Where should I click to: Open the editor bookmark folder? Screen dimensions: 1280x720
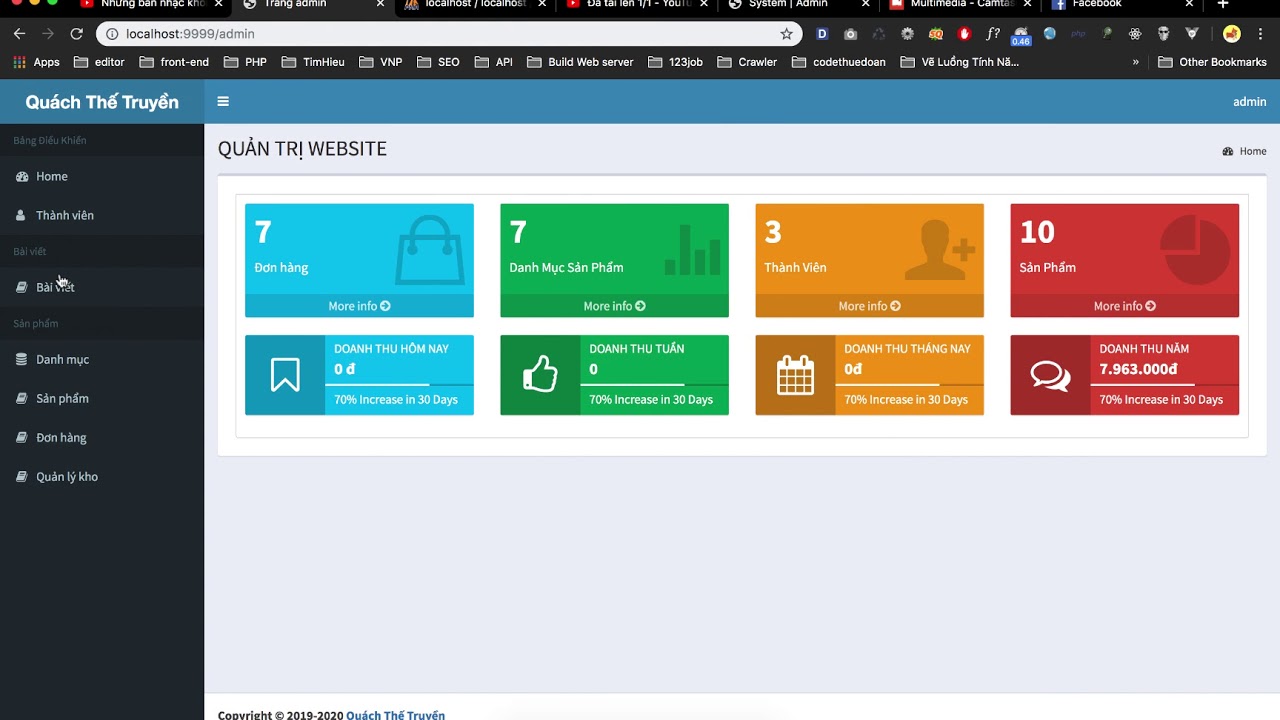[x=99, y=62]
